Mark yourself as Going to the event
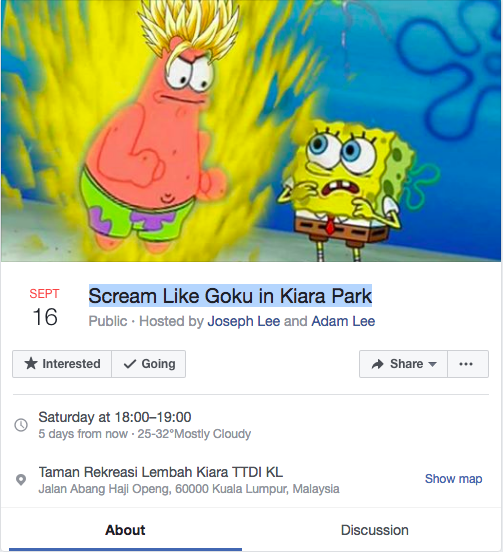 point(149,364)
